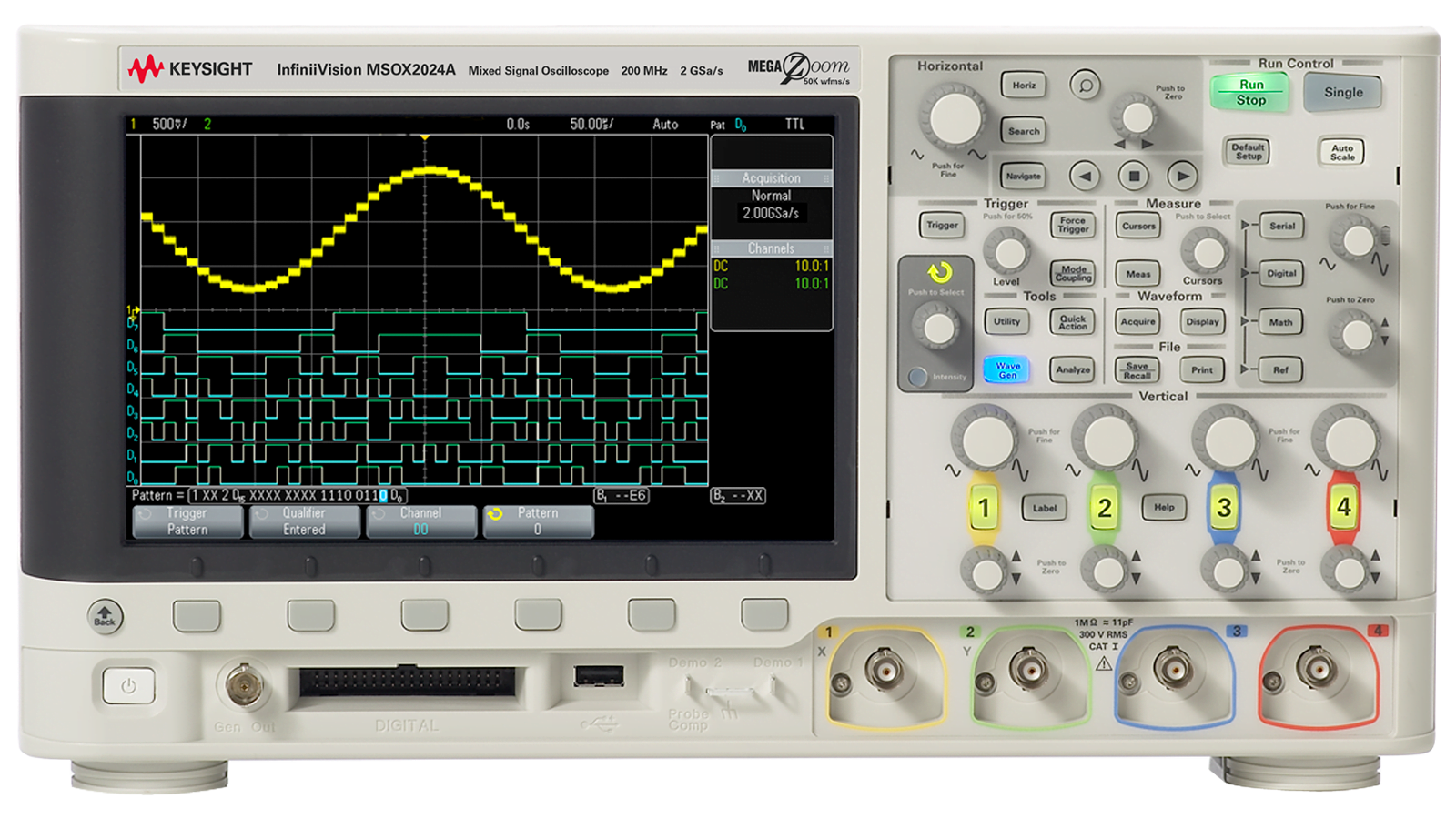The width and height of the screenshot is (1456, 819).
Task: Open the Horiz menu button
Action: [x=1024, y=86]
